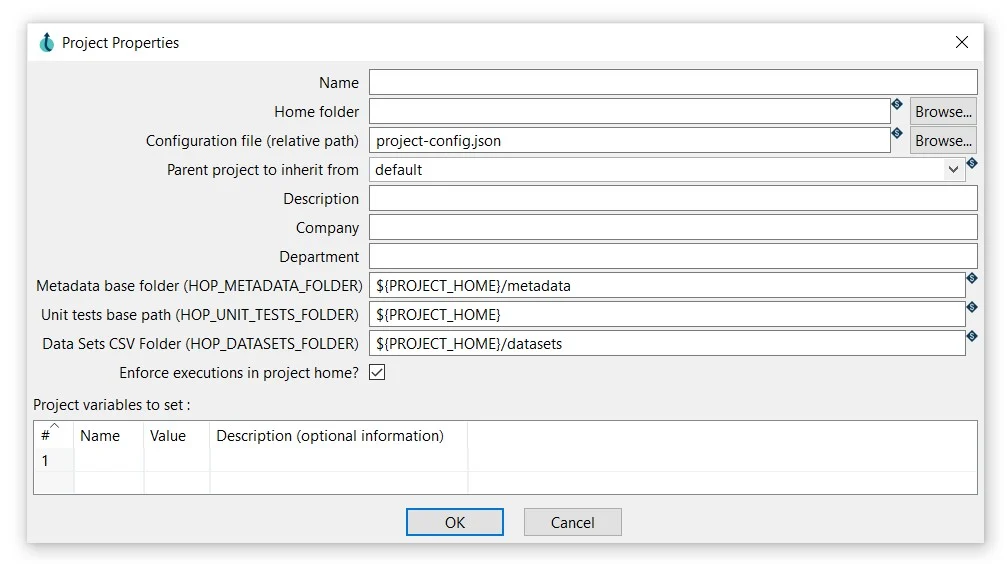
Task: Click variable icon beside Data Sets CSV Folder
Action: point(972,336)
